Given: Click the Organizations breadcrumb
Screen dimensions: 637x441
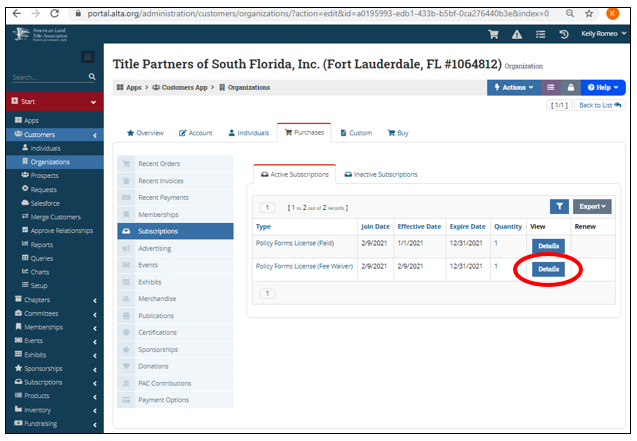Looking at the screenshot, I should 245,87.
